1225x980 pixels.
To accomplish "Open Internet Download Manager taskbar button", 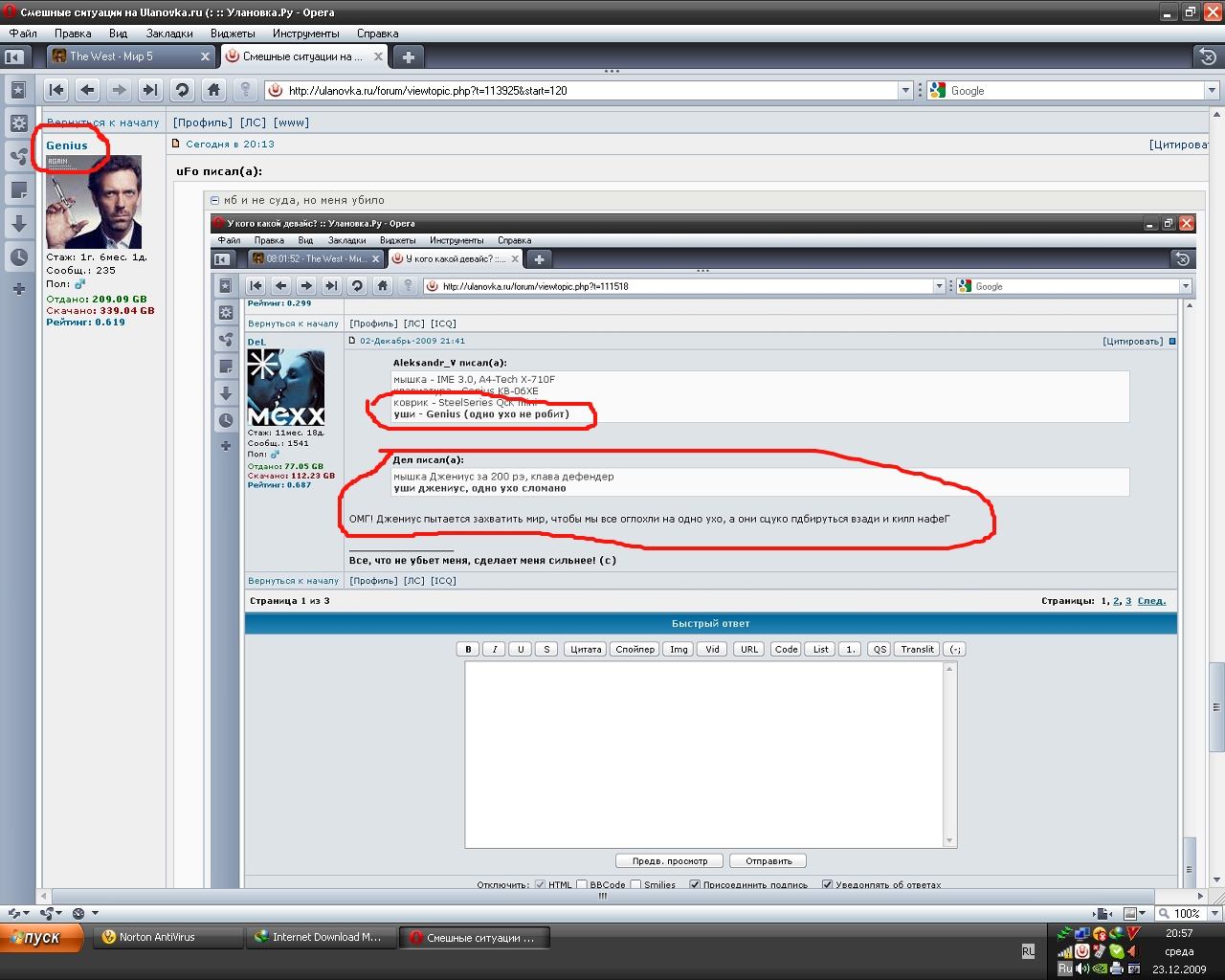I will [x=322, y=938].
